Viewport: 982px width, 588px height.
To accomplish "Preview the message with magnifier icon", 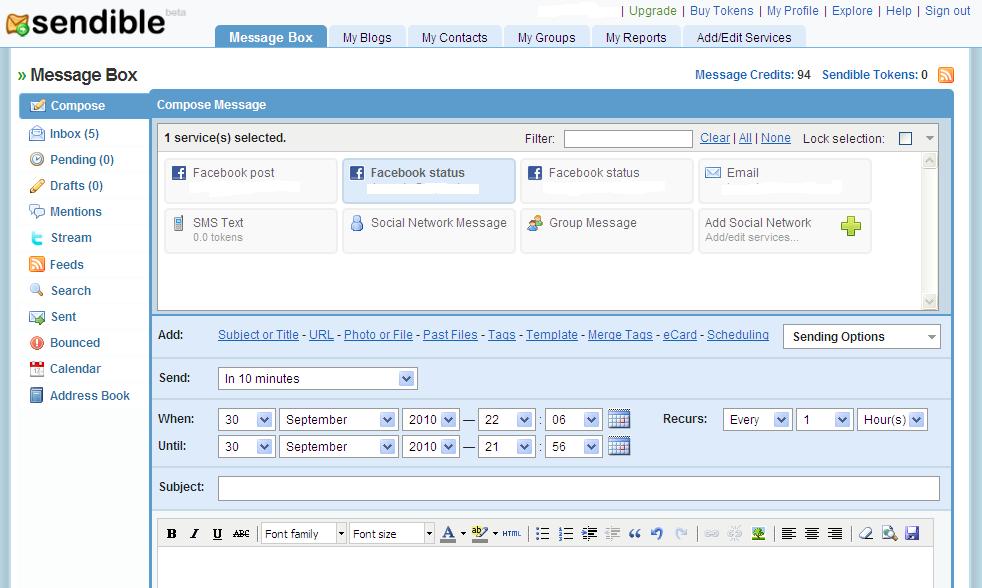I will click(889, 534).
